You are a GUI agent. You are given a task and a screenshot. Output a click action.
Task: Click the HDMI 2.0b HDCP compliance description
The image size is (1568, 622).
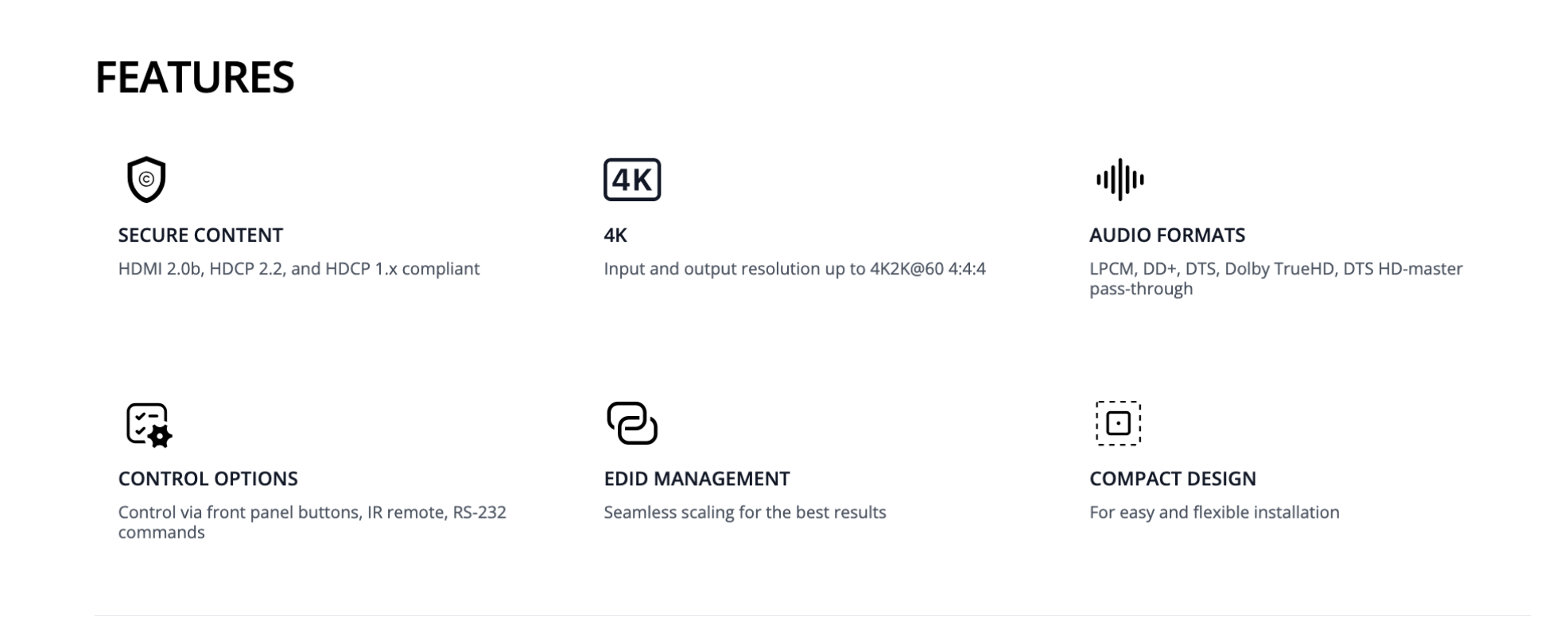(x=299, y=269)
